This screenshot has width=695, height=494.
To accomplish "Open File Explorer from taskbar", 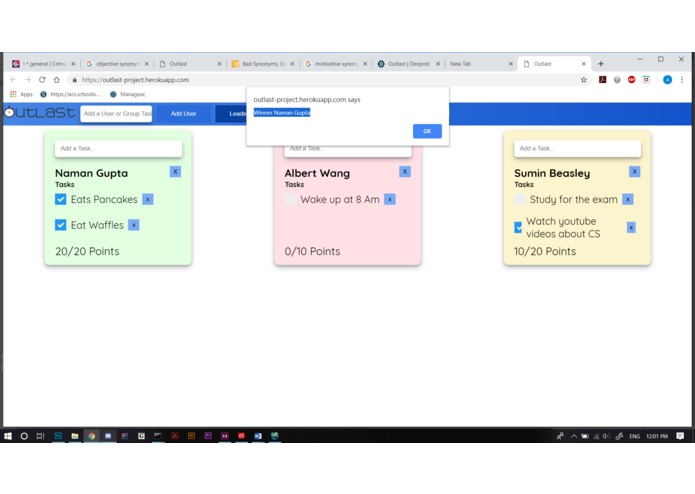I will tap(74, 436).
